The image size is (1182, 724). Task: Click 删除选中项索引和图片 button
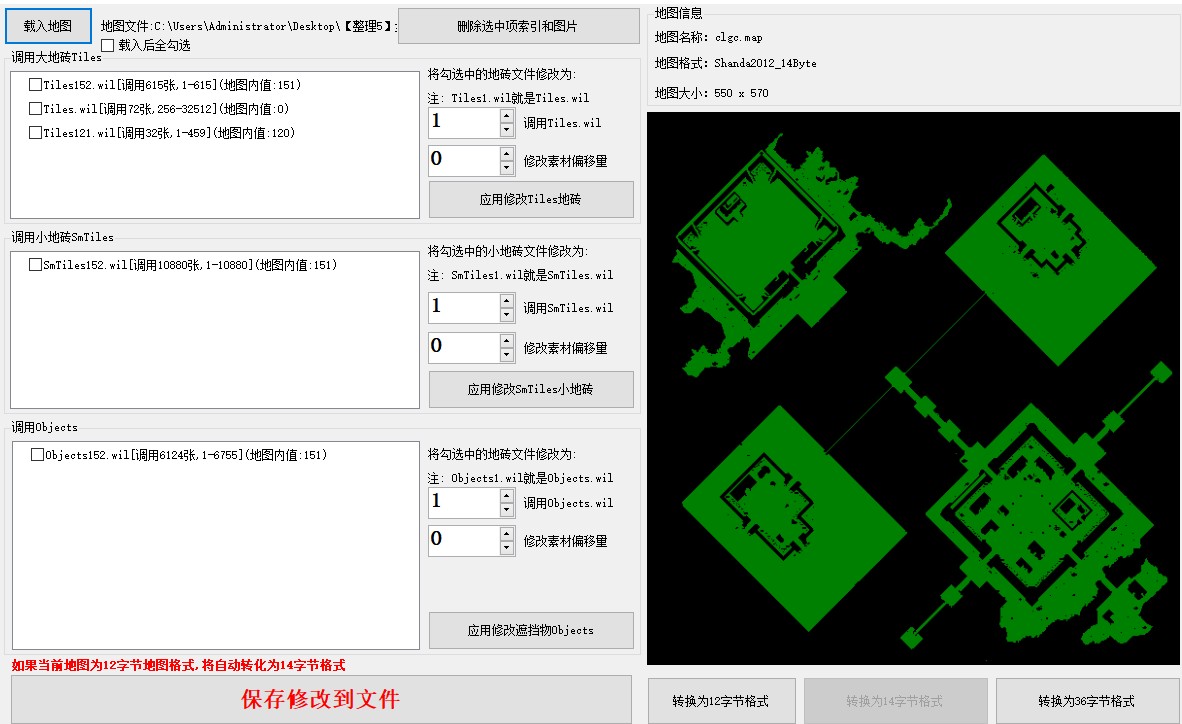[x=518, y=26]
